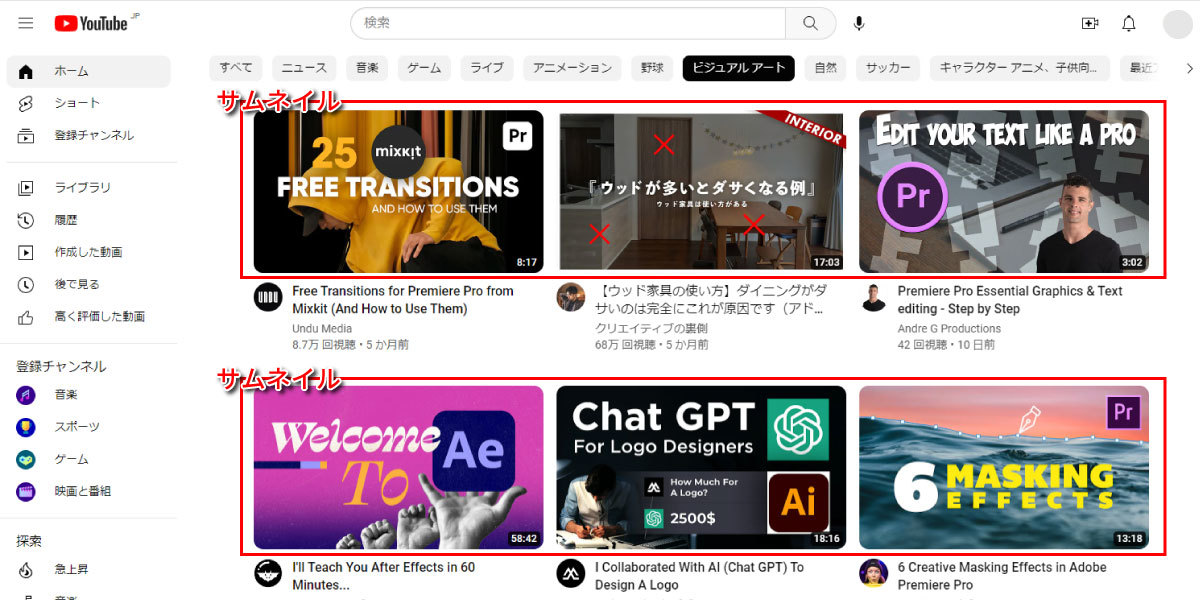Open the hamburger guide menu
This screenshot has height=600, width=1200.
26,23
